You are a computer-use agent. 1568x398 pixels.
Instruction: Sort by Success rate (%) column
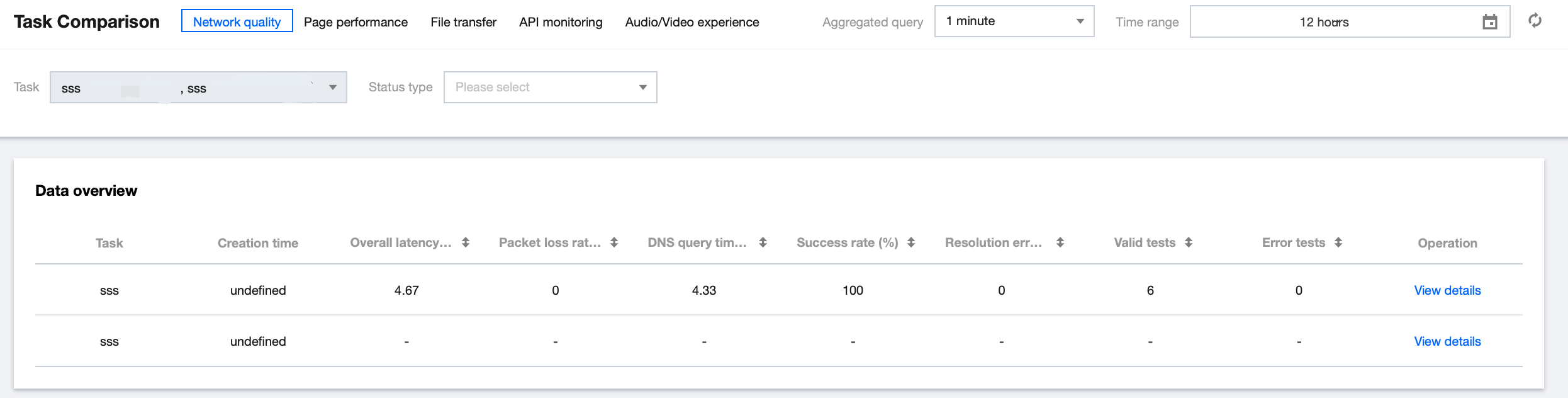pos(911,242)
